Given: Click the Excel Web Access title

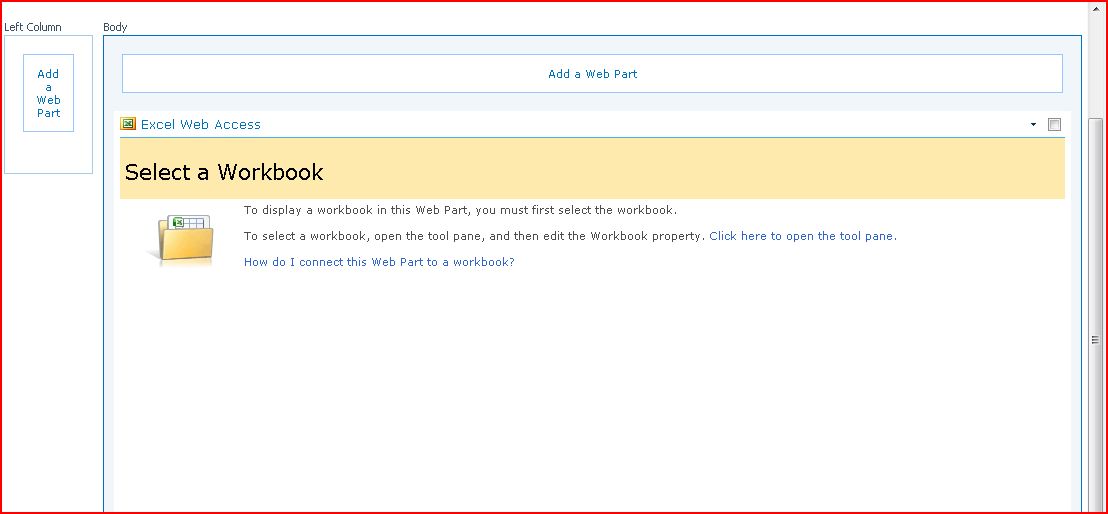Looking at the screenshot, I should click(x=201, y=124).
